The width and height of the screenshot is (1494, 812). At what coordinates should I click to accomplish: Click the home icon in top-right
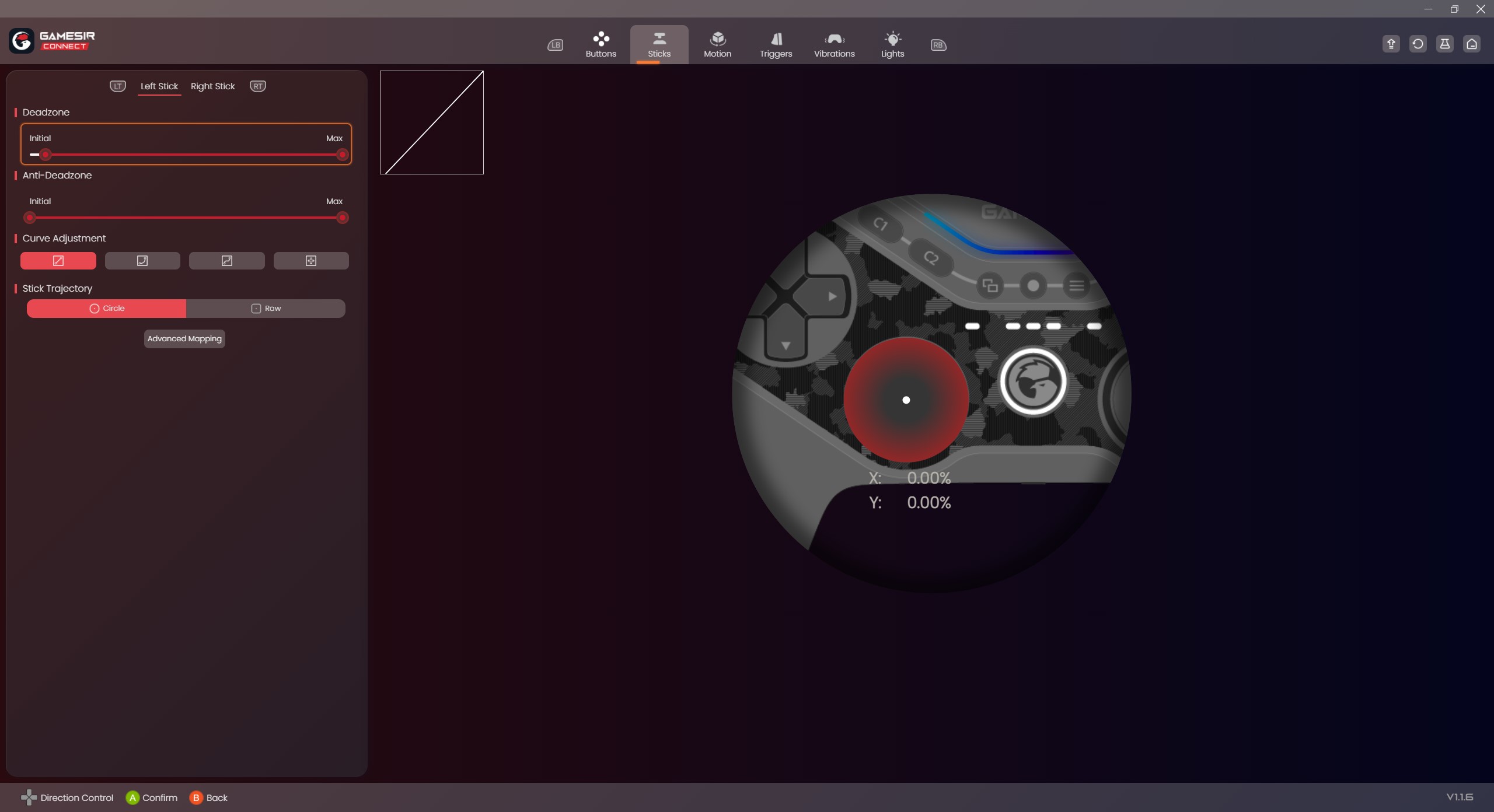click(1471, 44)
